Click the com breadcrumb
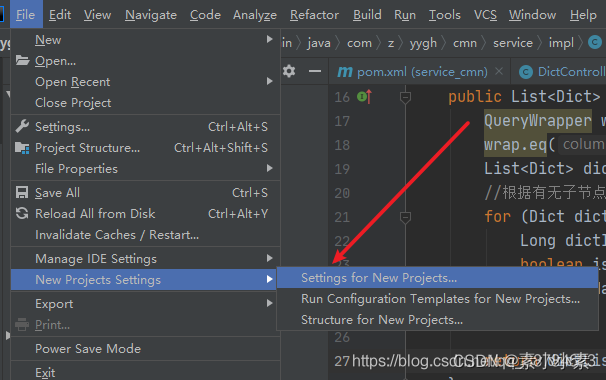Image resolution: width=606 pixels, height=380 pixels. (x=359, y=43)
